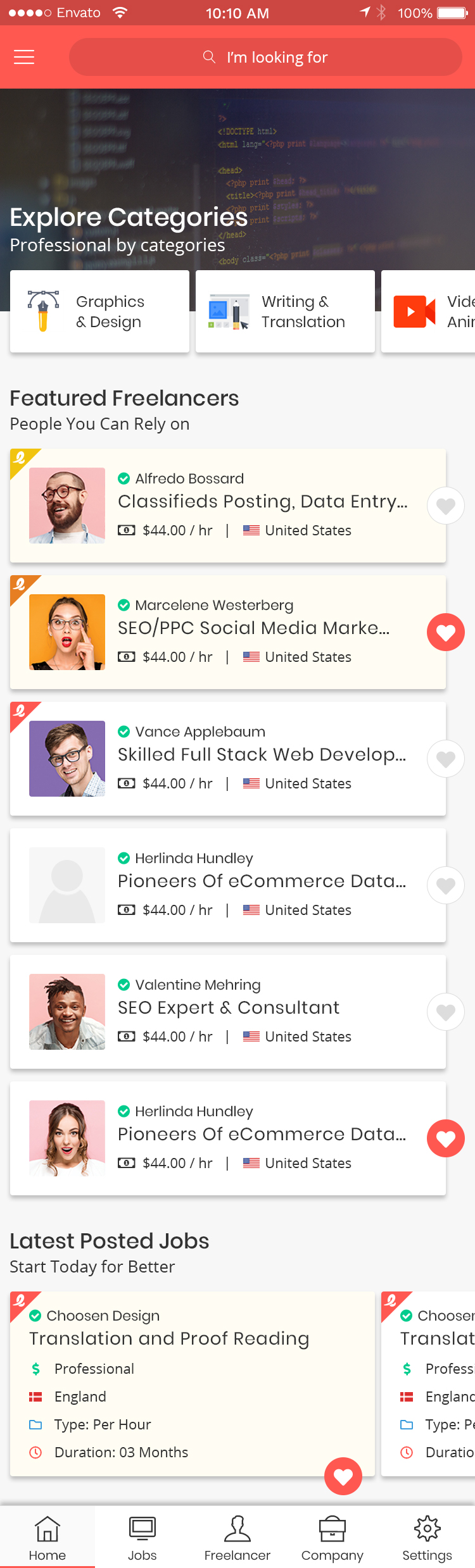
Task: Open the hamburger menu
Action: [23, 57]
